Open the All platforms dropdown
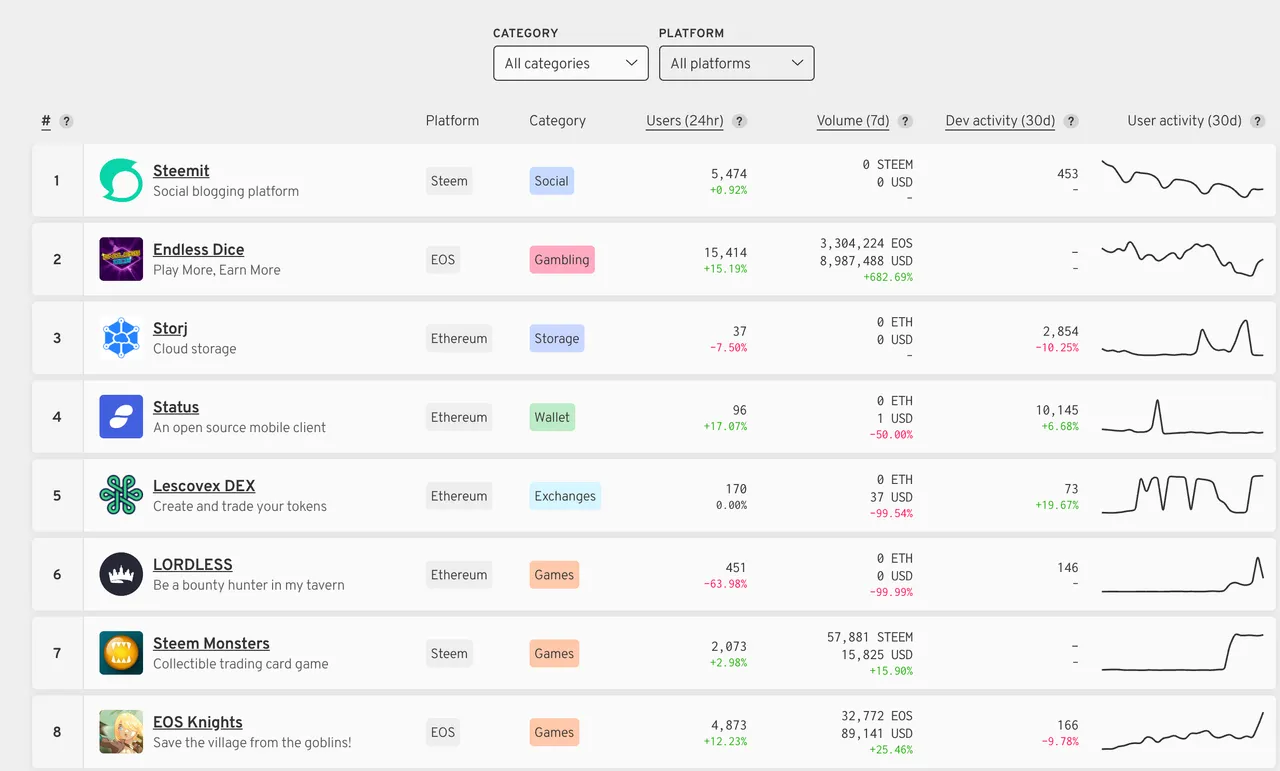This screenshot has height=771, width=1280. tap(737, 63)
